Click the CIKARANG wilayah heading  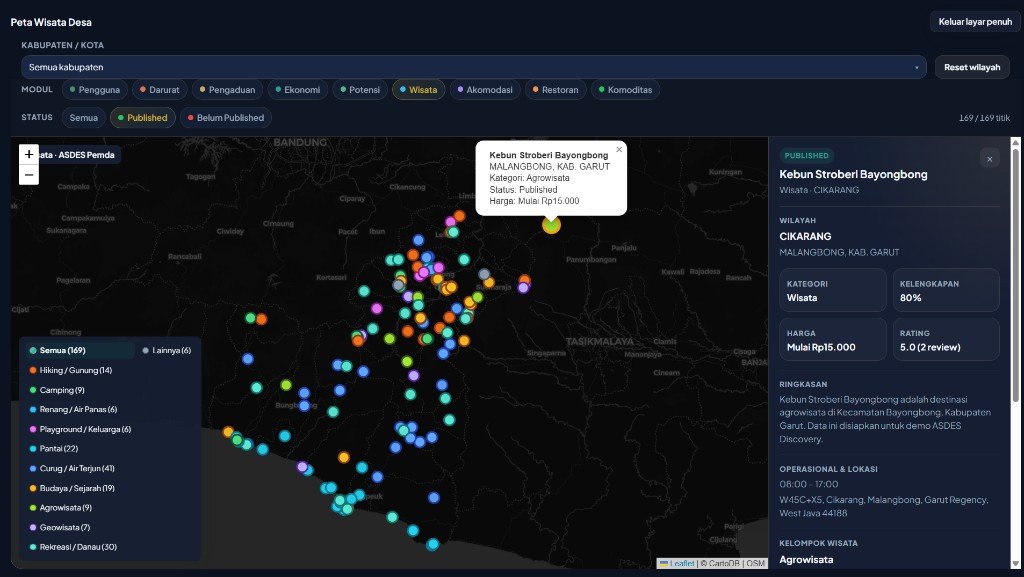(x=805, y=236)
